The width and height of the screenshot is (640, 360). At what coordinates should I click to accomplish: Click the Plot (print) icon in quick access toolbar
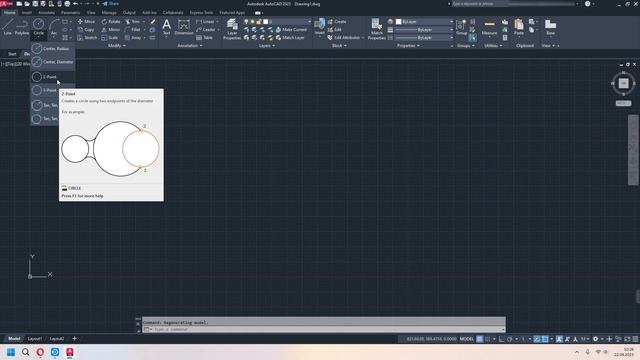(x=67, y=4)
